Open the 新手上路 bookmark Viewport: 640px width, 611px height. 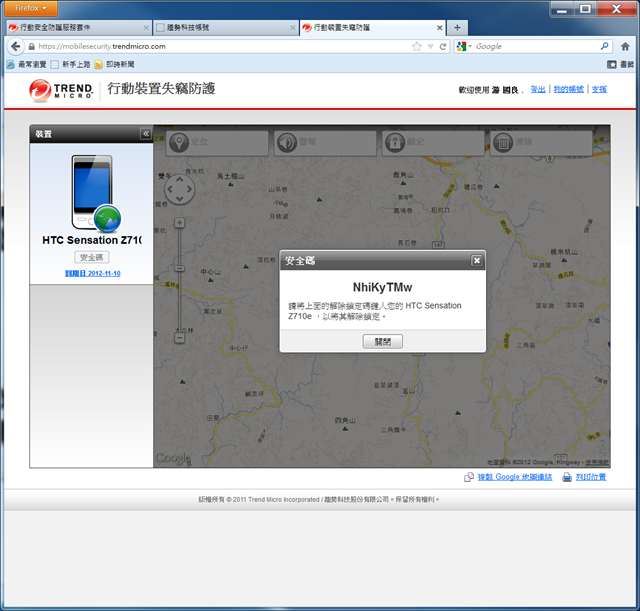pos(70,64)
